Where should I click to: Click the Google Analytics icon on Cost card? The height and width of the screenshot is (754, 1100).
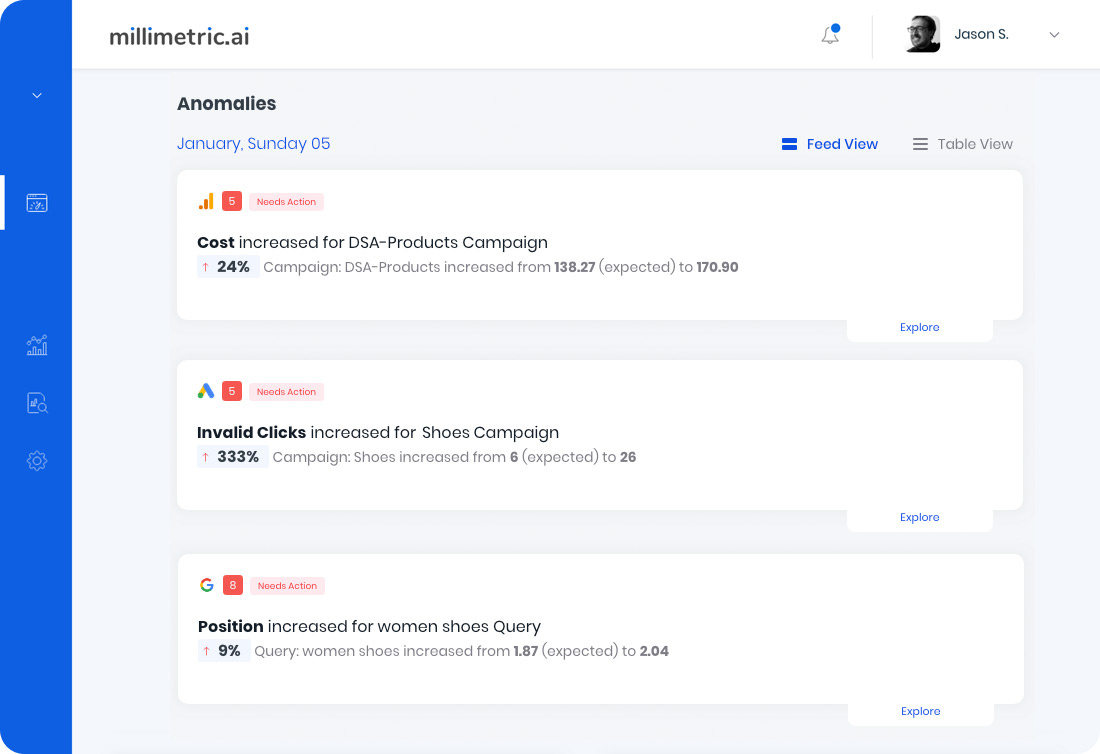[x=206, y=201]
